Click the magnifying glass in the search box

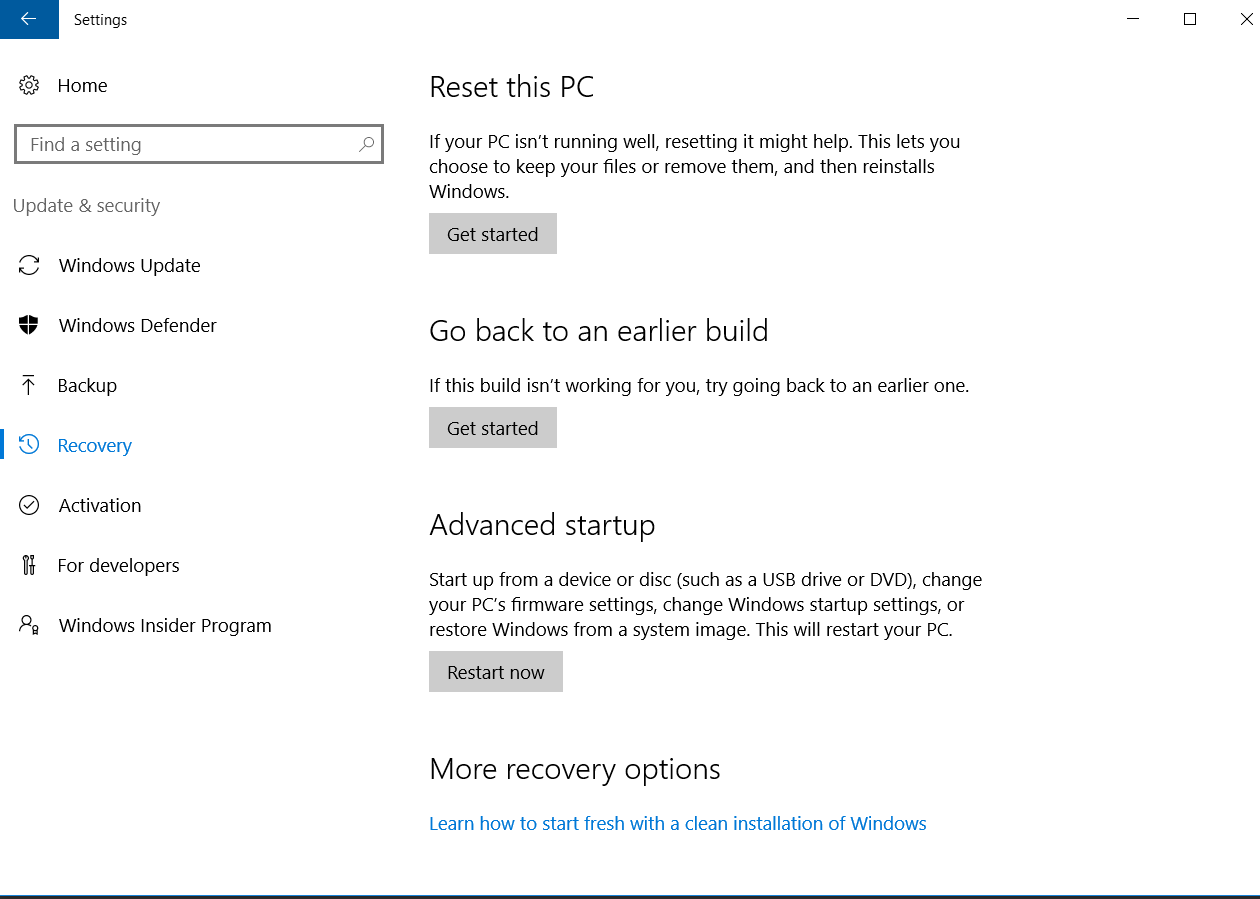point(366,144)
